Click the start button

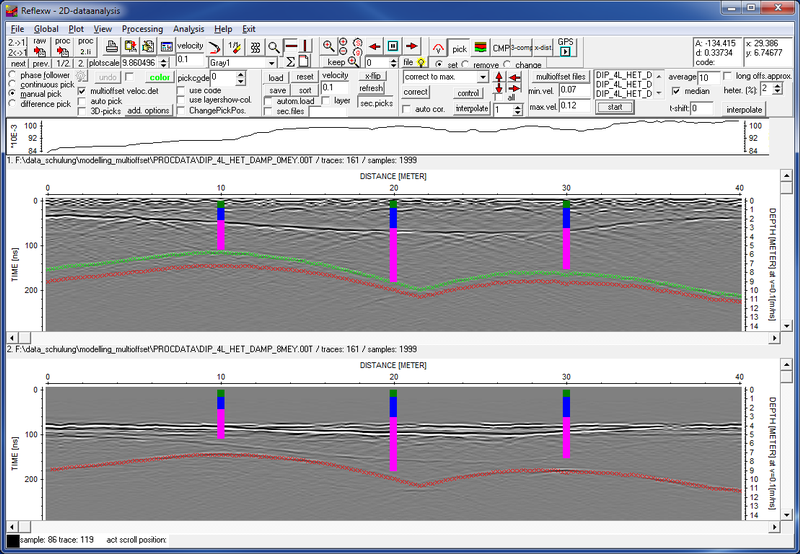pyautogui.click(x=615, y=107)
